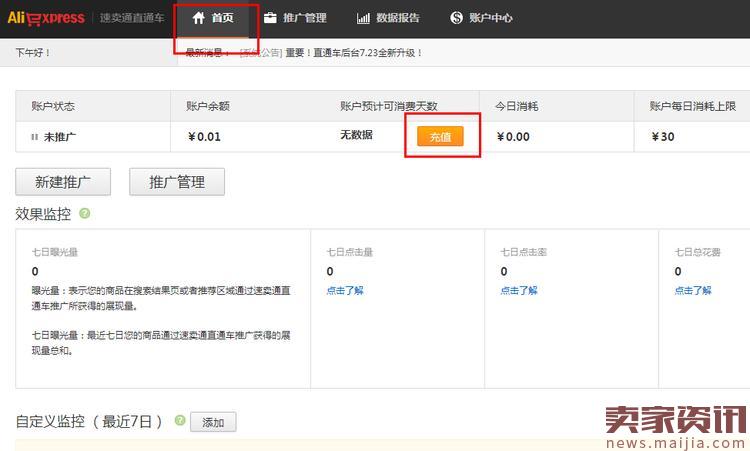750x451 pixels.
Task: Open the 推广管理 navigation tab
Action: [296, 18]
